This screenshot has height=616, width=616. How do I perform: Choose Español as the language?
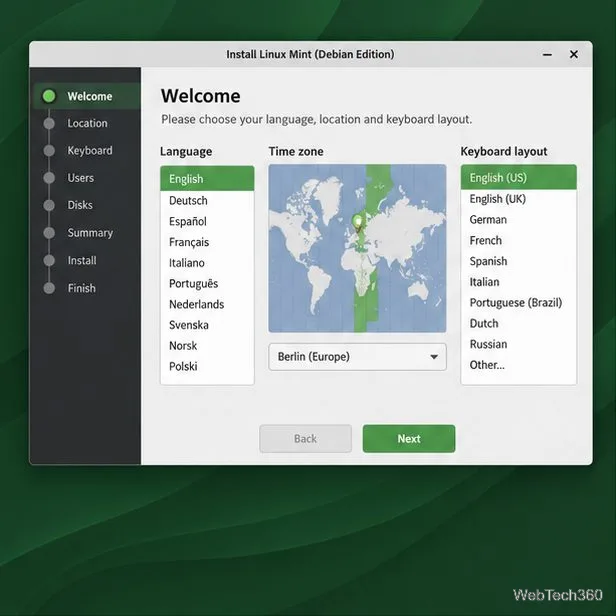coord(207,221)
